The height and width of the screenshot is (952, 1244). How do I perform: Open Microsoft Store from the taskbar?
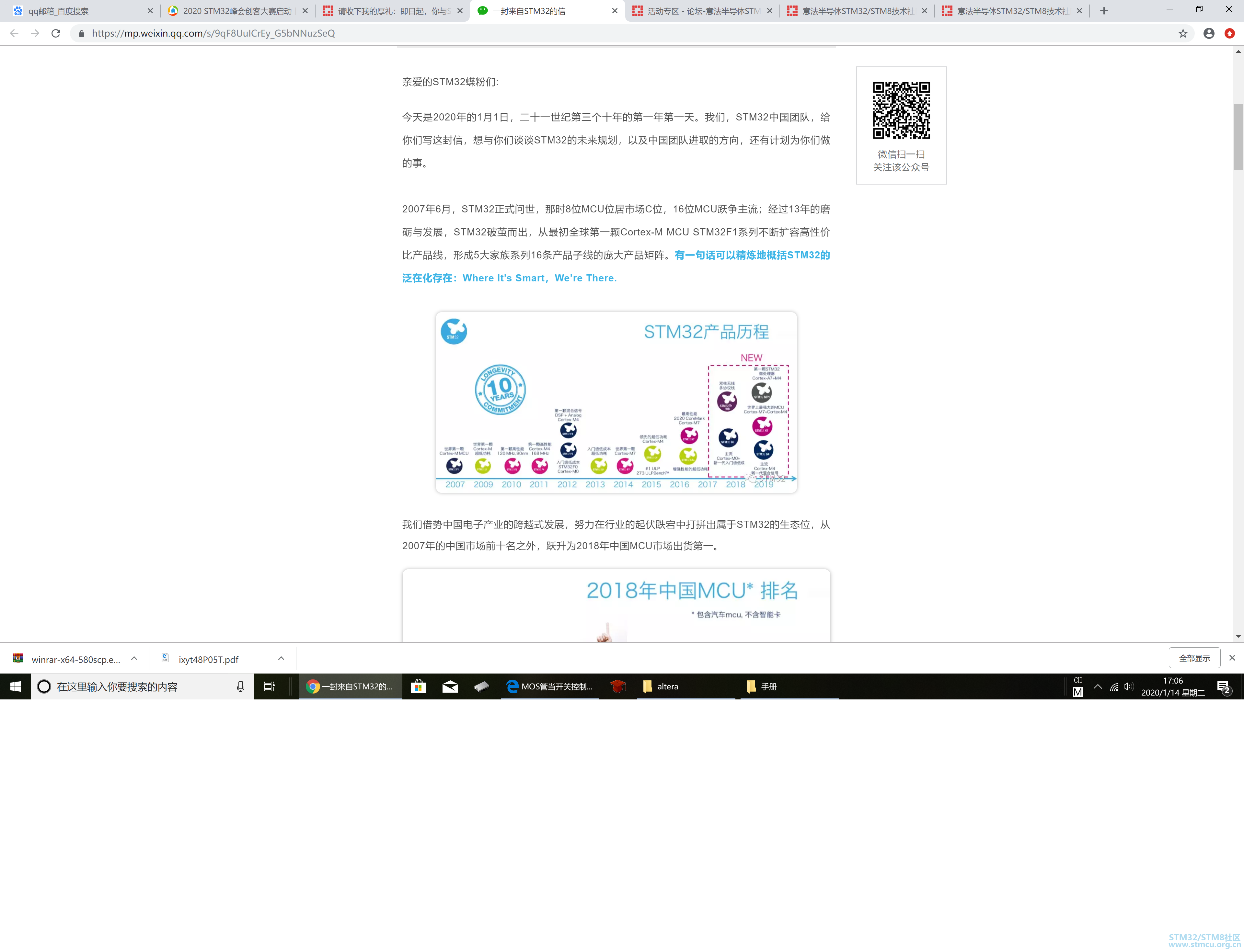point(419,686)
